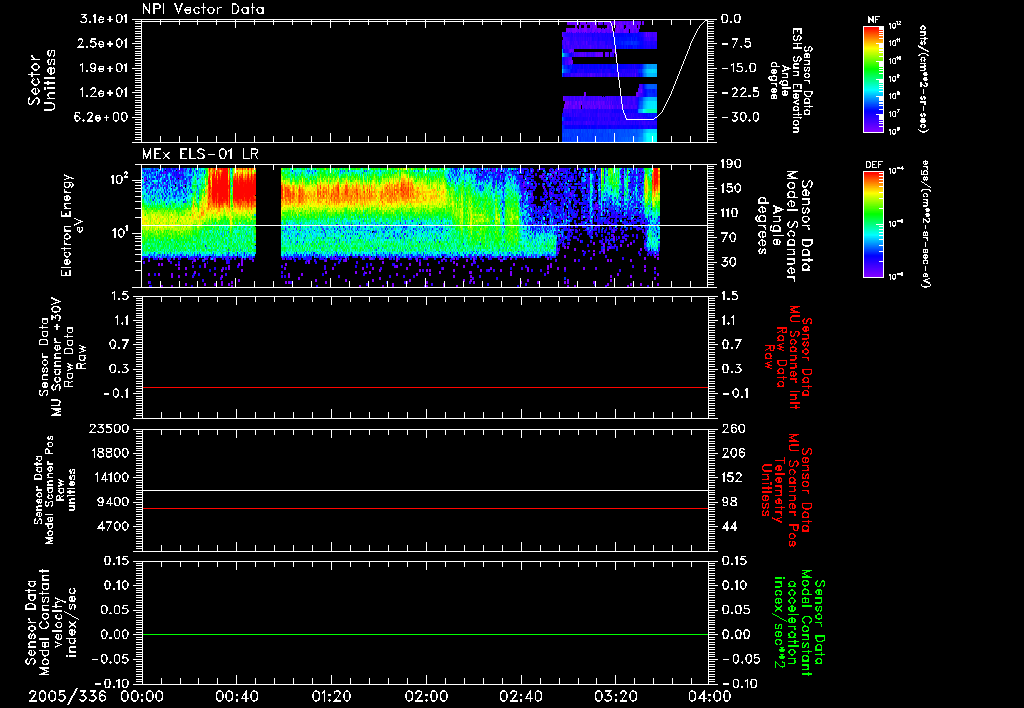Click the "02:00" time tick label
Screen dimensions: 1024x708
(426, 696)
